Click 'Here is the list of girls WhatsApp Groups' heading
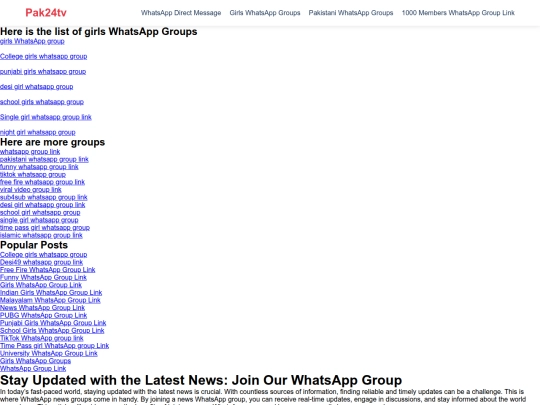Viewport: 540px width, 405px height. (98, 31)
